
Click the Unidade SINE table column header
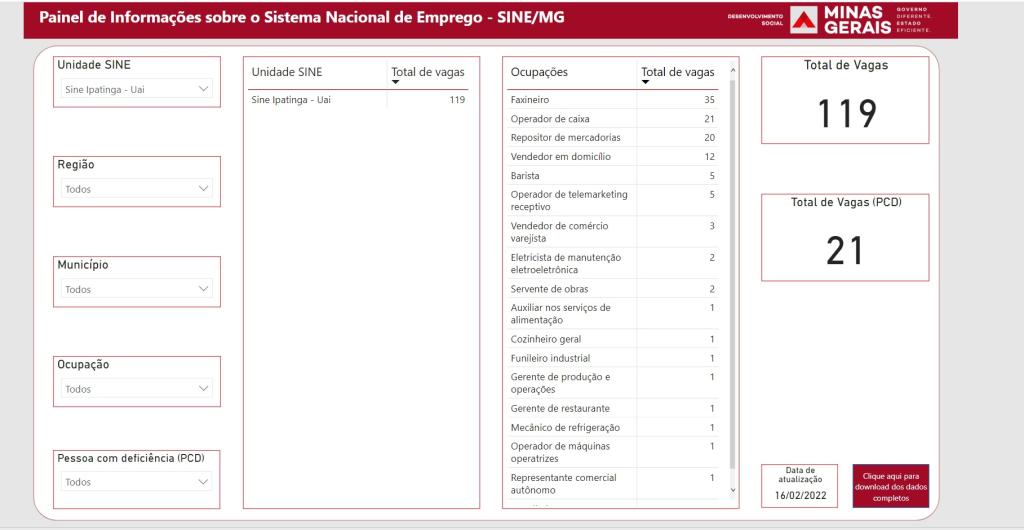coord(286,73)
